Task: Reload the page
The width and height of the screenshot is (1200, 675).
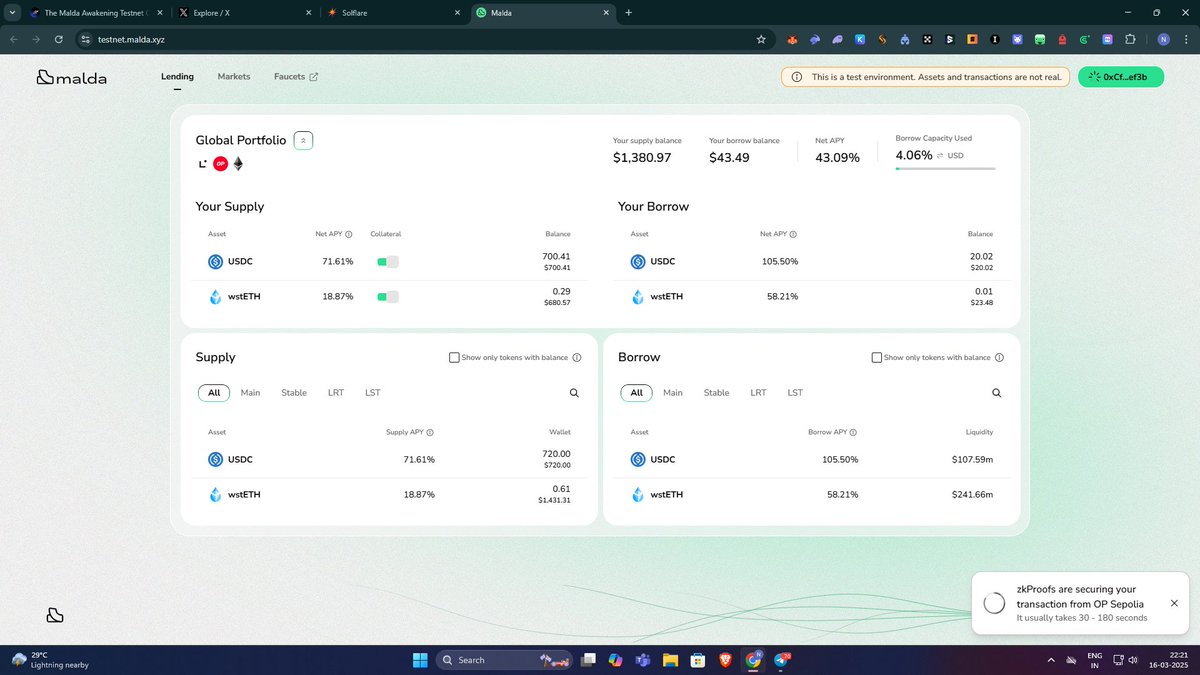Action: tap(59, 39)
